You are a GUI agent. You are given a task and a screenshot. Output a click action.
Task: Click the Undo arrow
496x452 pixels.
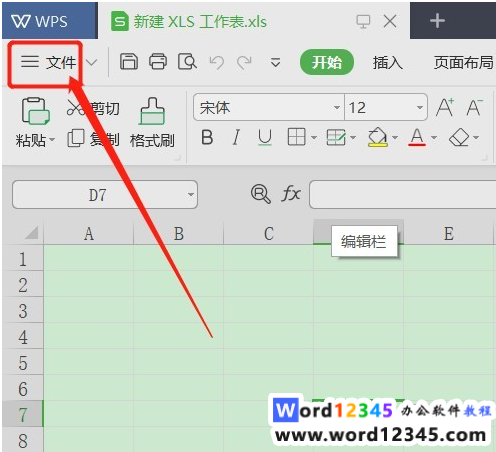(217, 62)
